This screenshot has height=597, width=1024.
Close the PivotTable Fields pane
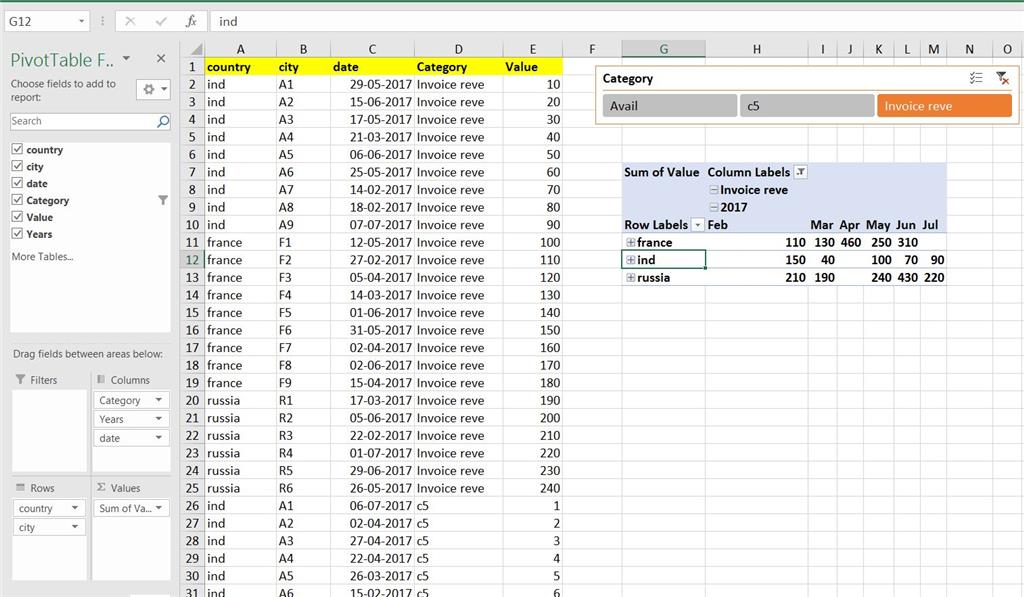[161, 59]
